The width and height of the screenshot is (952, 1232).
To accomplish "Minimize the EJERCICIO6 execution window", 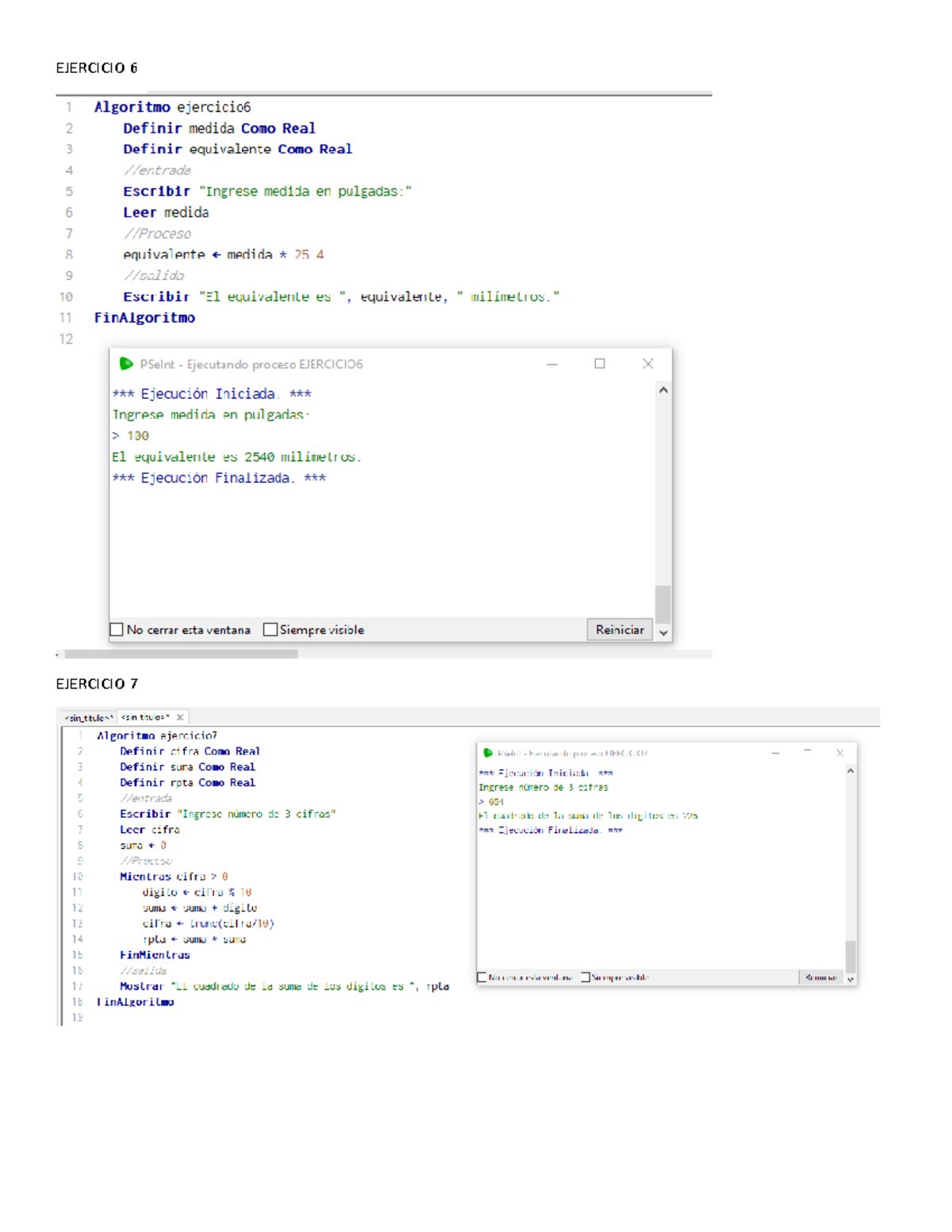I will pos(552,364).
